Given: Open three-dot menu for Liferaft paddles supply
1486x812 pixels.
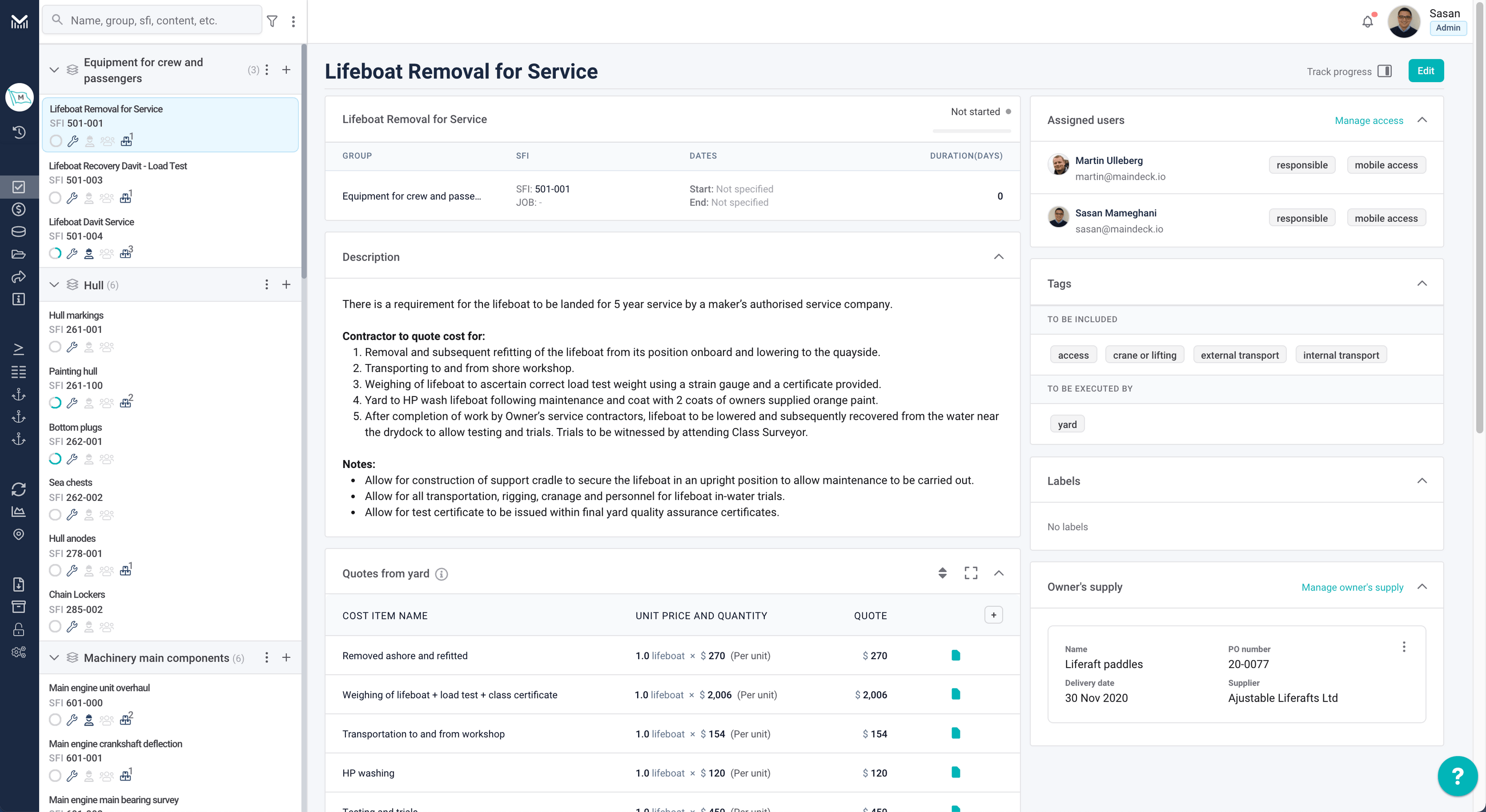Looking at the screenshot, I should click(x=1404, y=647).
